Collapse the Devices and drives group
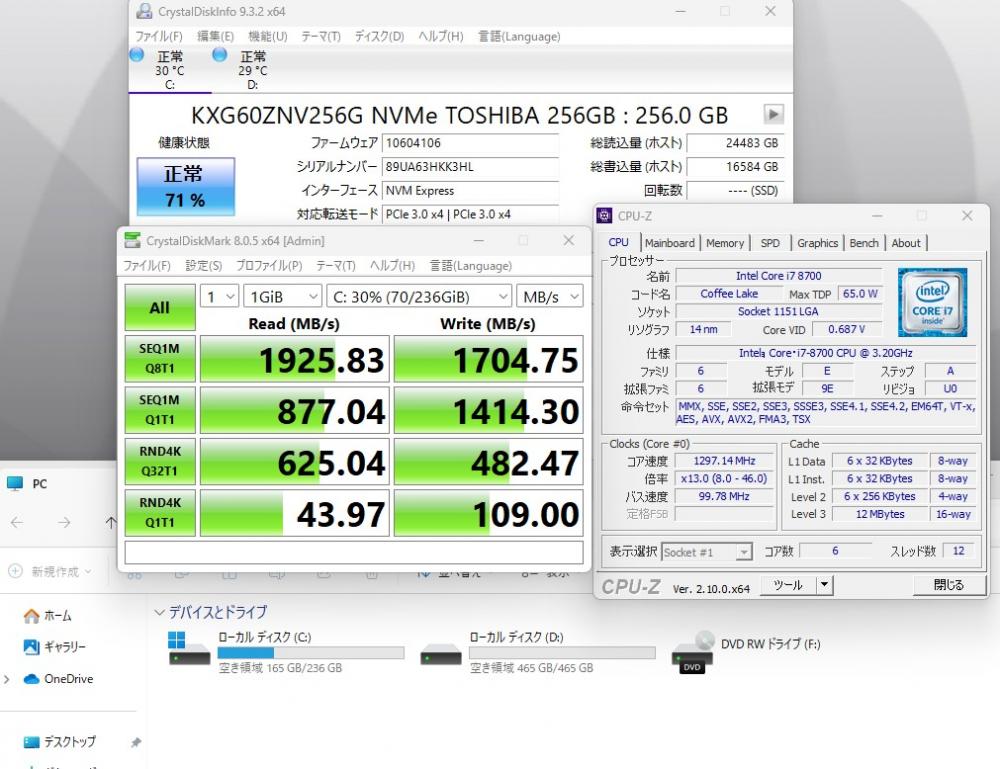 159,612
